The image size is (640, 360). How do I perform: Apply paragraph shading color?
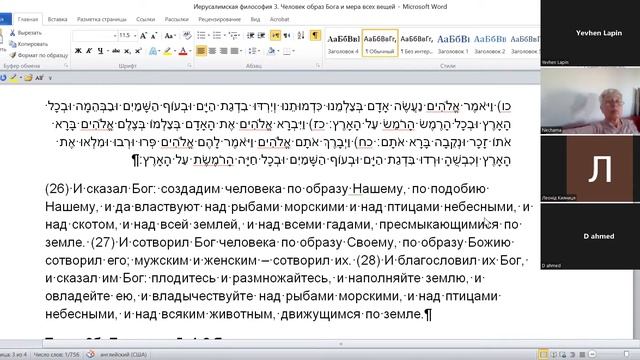coord(271,51)
